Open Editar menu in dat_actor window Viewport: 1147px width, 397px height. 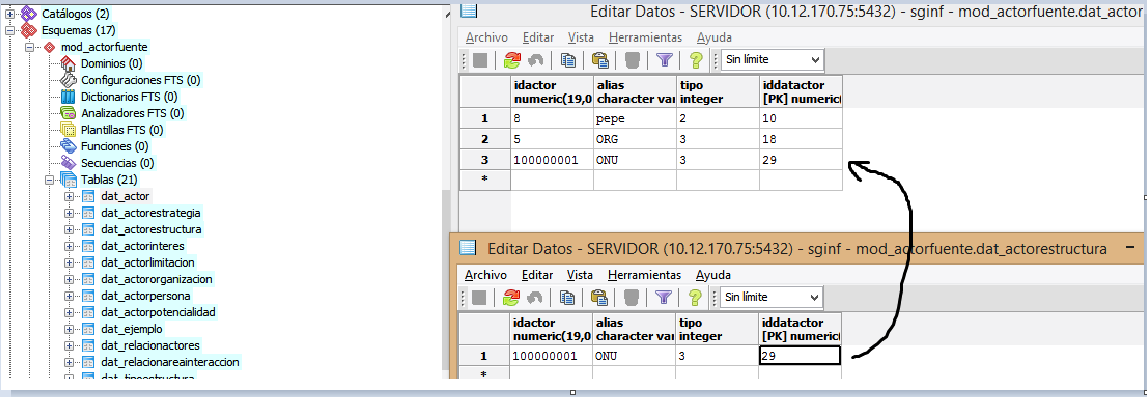538,37
